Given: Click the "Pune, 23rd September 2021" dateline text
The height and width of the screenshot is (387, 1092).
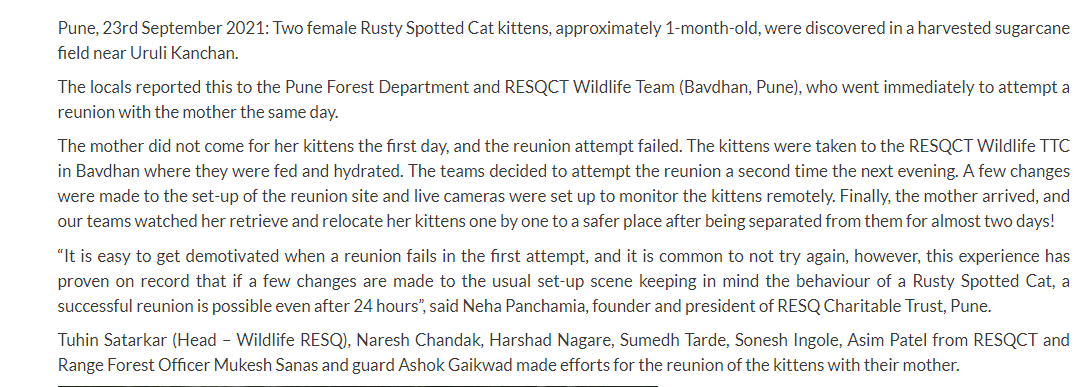Looking at the screenshot, I should pyautogui.click(x=162, y=29).
